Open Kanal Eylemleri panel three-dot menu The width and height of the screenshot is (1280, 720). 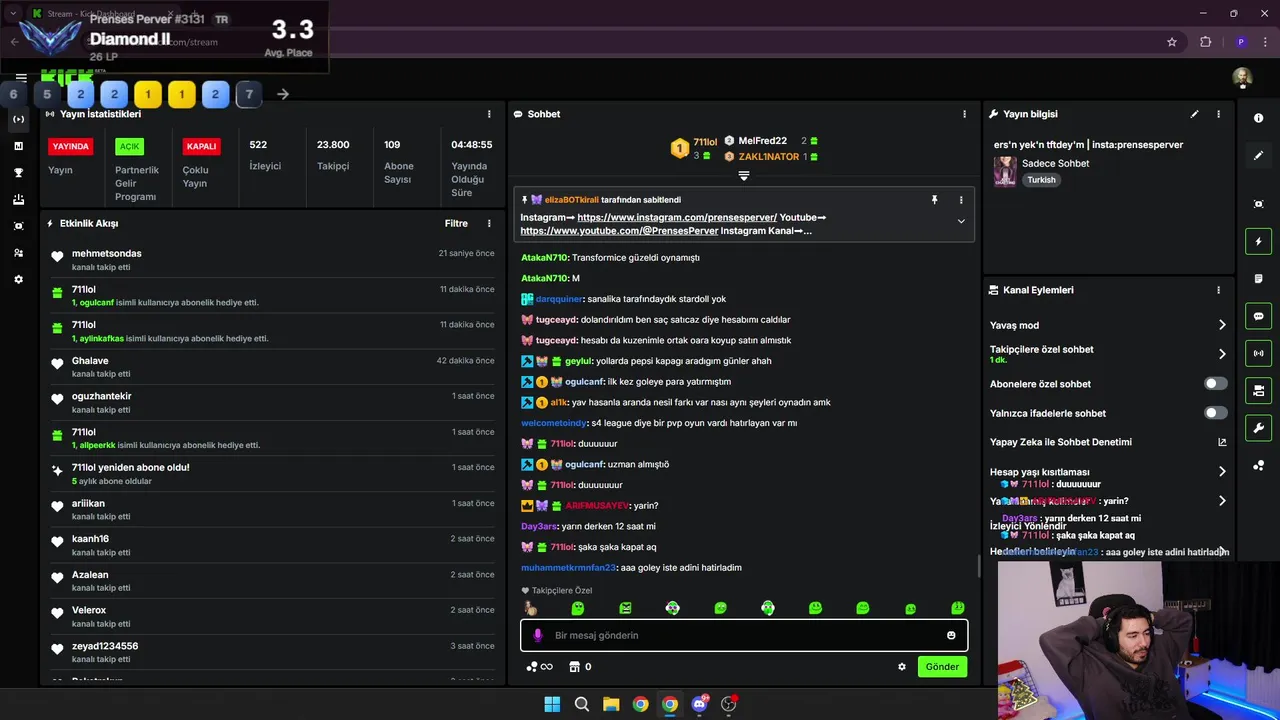(1218, 290)
